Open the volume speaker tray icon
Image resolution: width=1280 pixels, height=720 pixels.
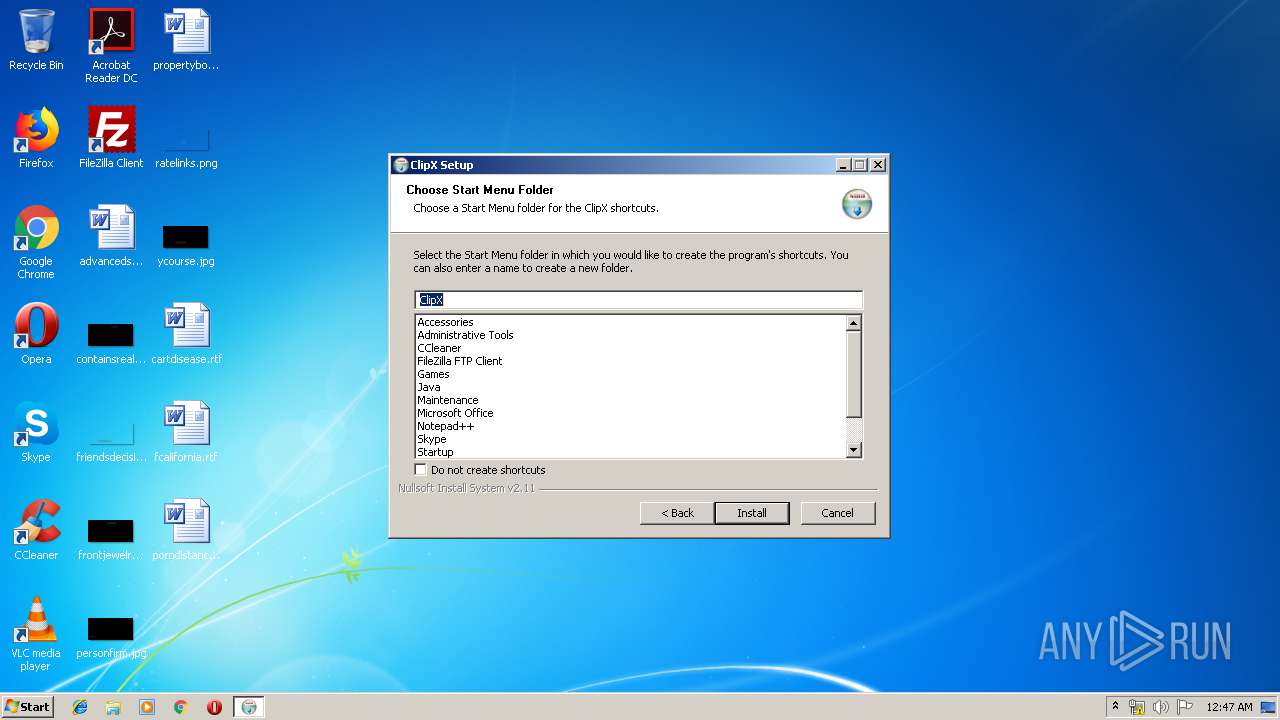(x=1160, y=707)
